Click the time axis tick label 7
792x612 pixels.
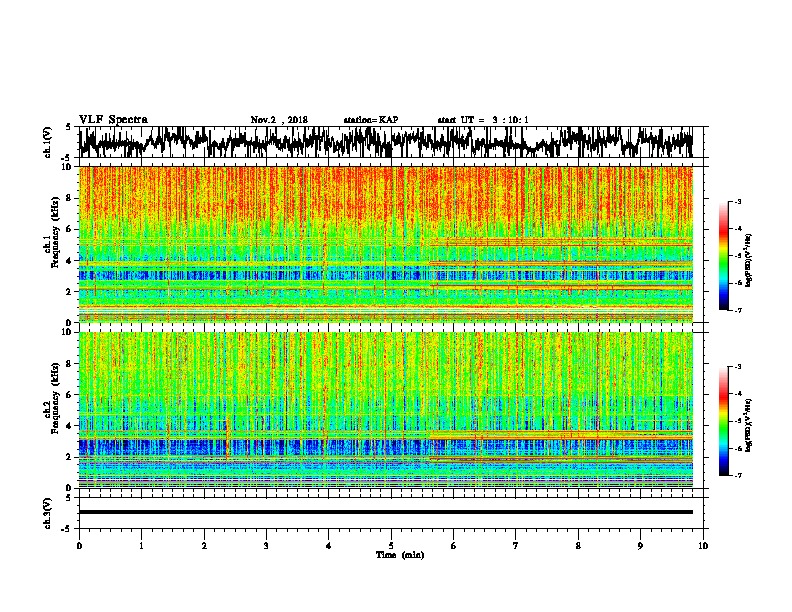point(516,546)
